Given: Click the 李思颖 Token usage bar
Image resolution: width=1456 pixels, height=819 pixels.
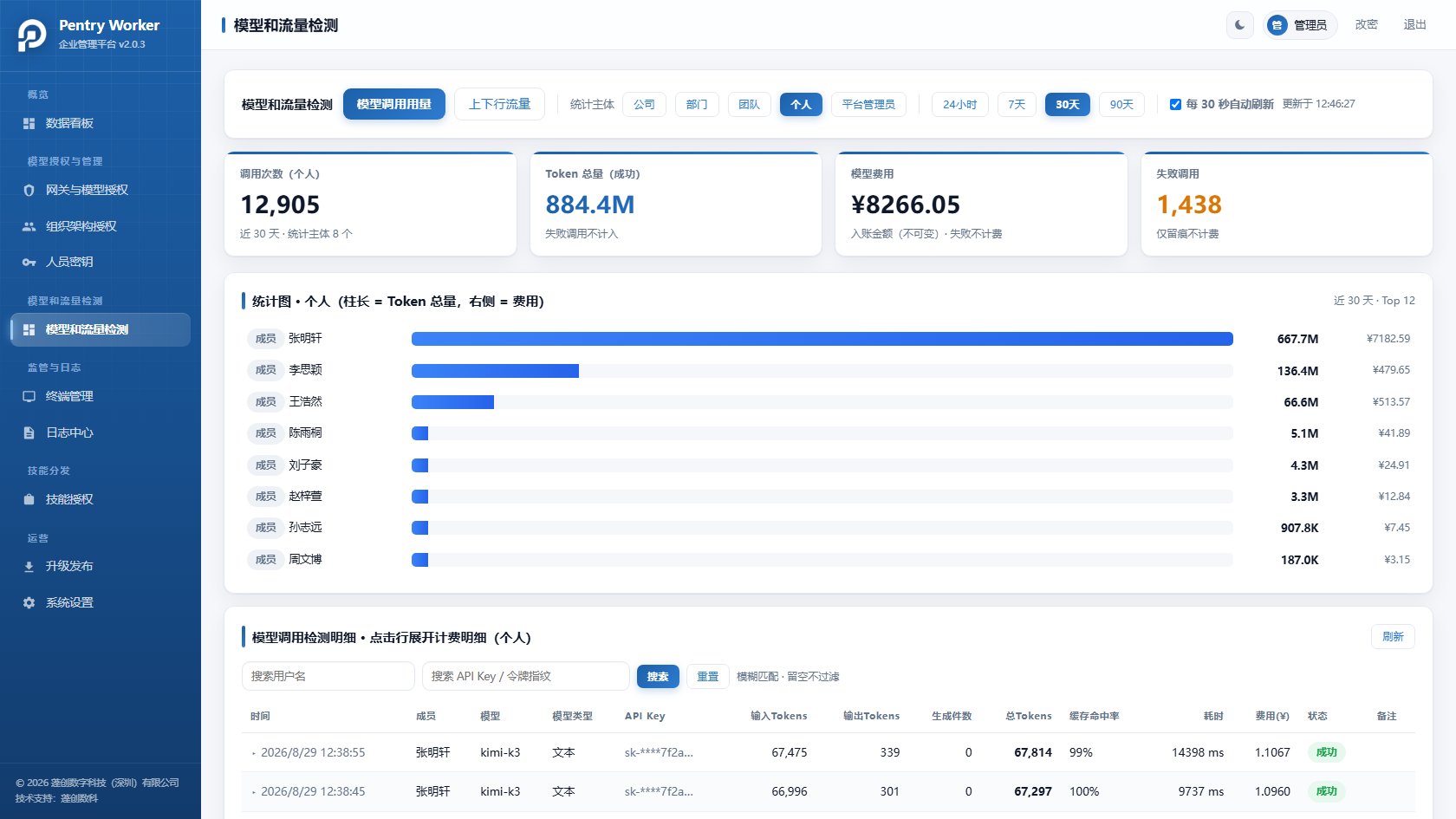Looking at the screenshot, I should [x=495, y=371].
